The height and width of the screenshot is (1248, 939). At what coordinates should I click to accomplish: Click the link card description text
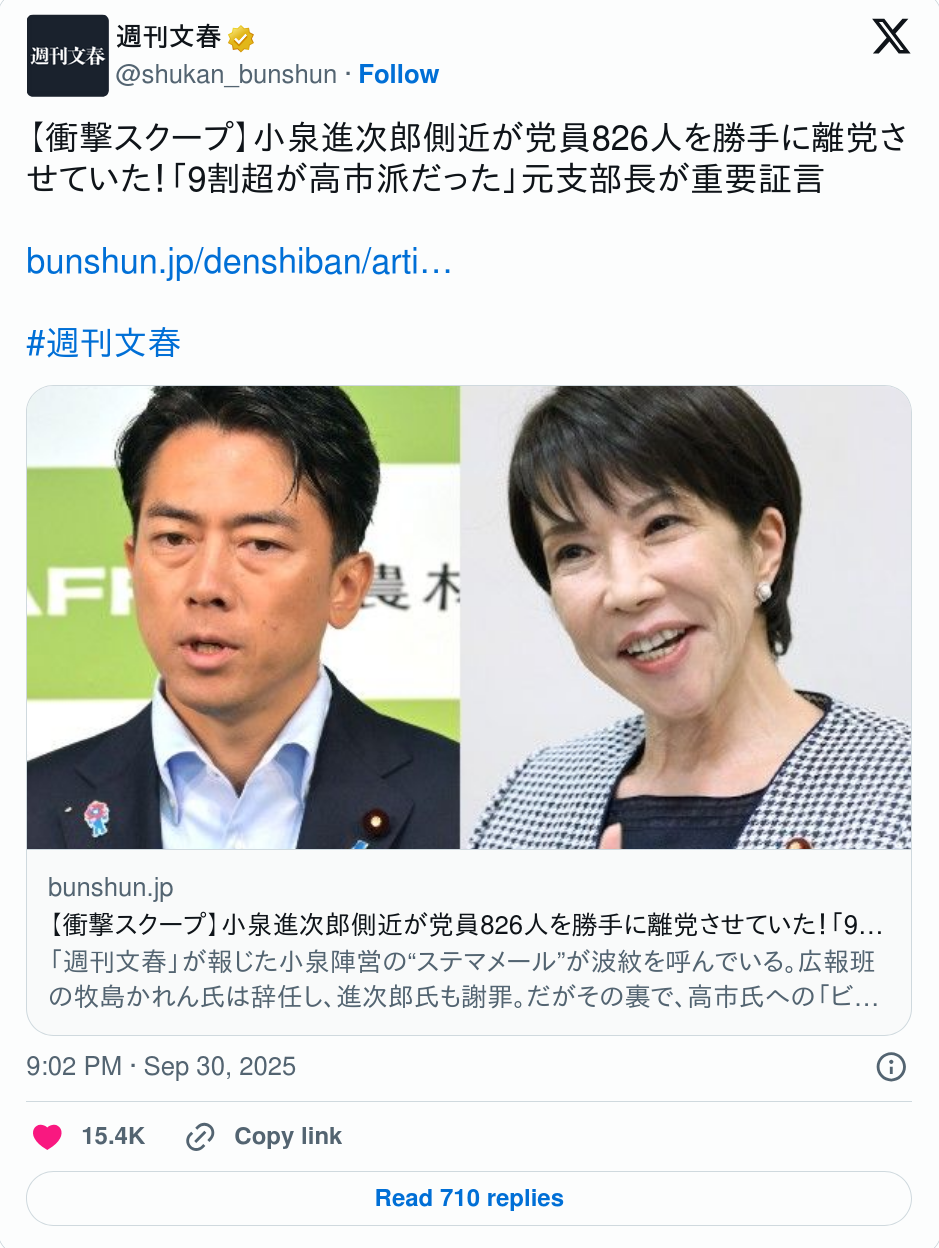465,979
